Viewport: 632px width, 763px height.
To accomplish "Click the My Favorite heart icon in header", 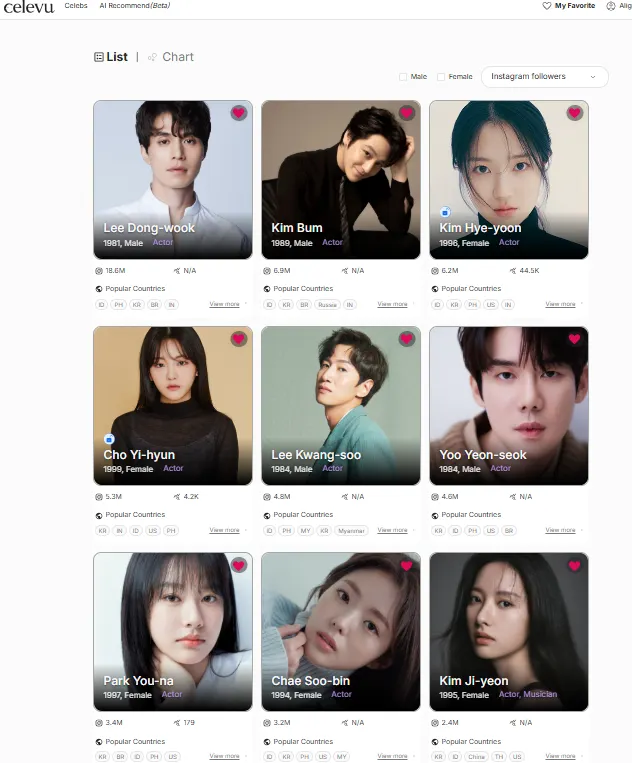I will click(547, 6).
